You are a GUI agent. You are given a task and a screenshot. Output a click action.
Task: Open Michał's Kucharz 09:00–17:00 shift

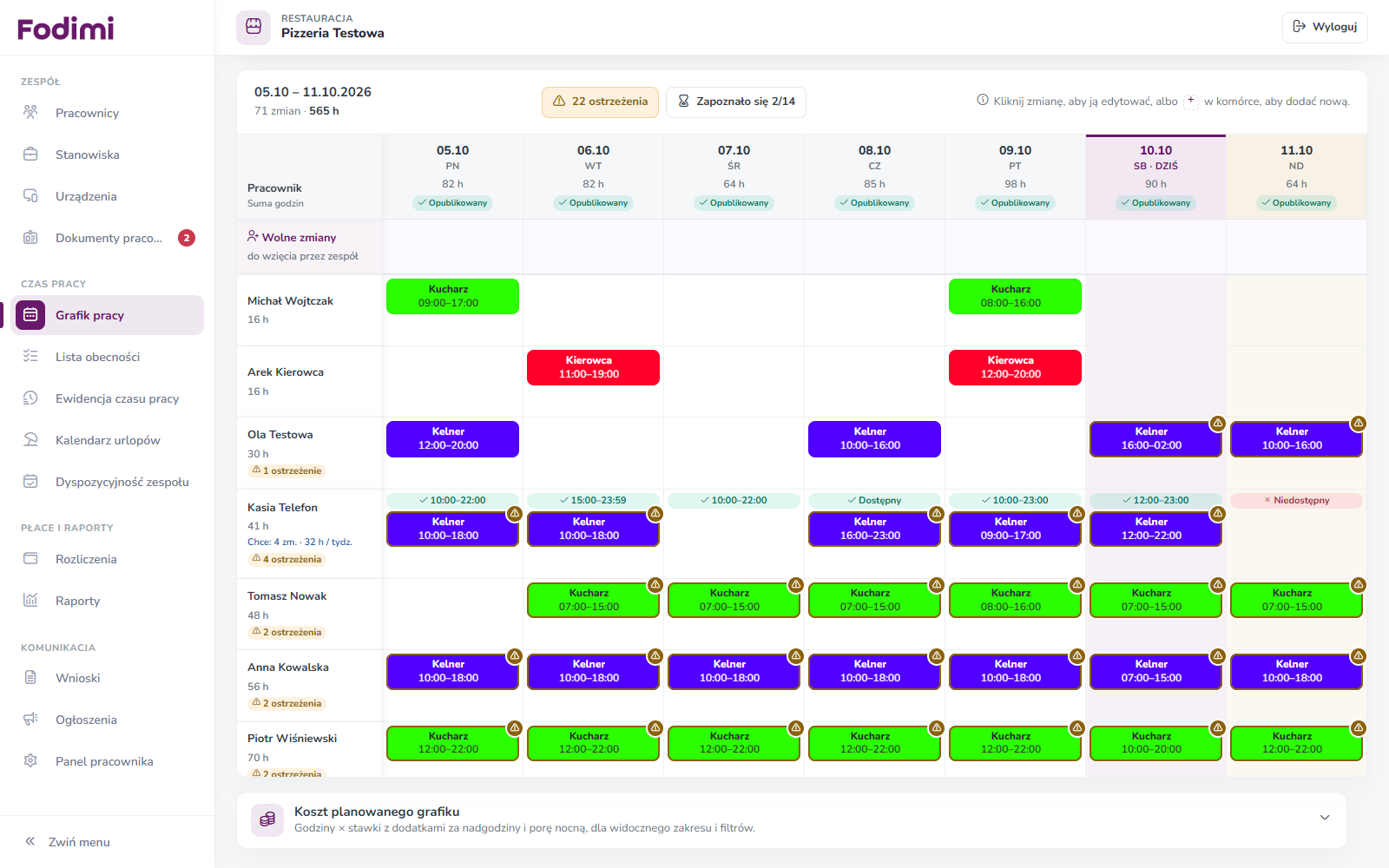(x=452, y=296)
